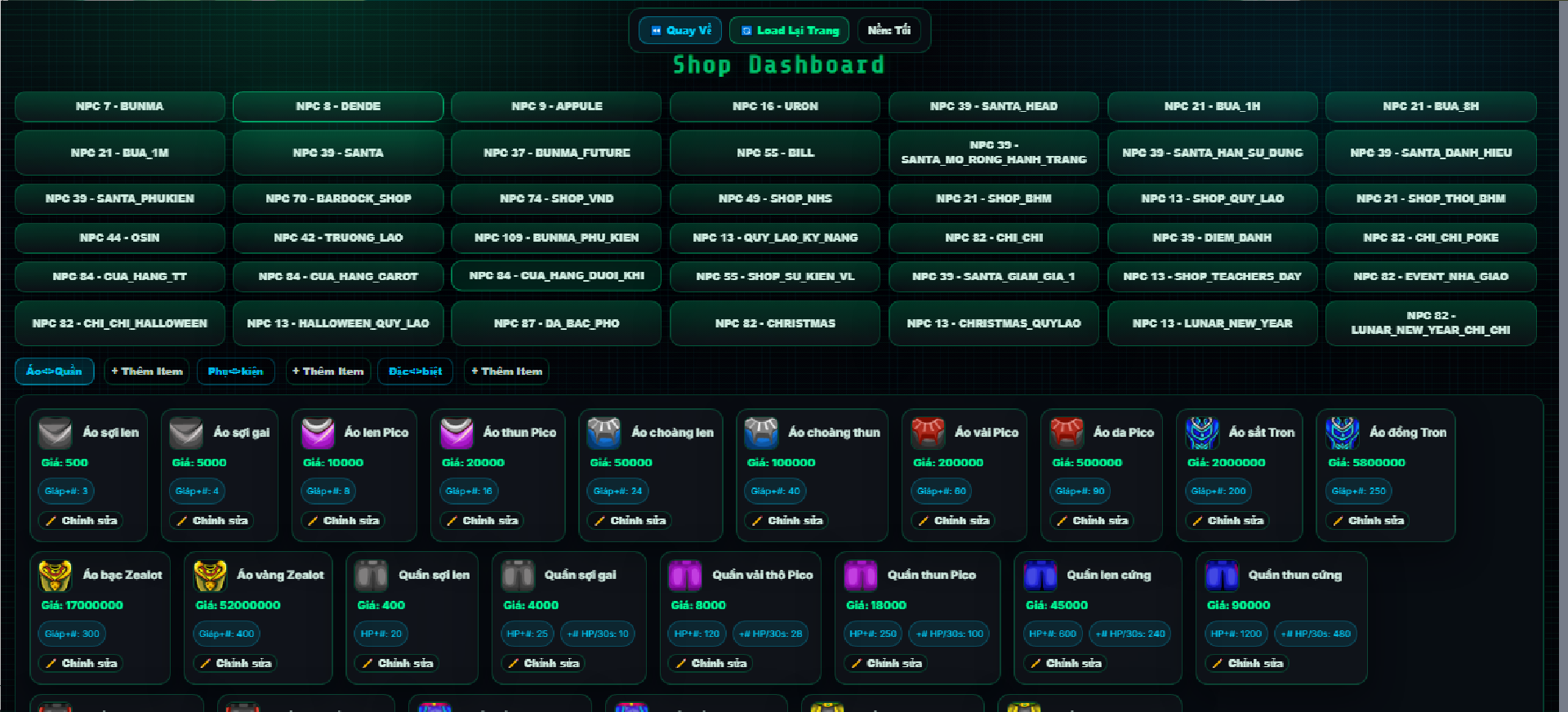Click the Áo bạc Zealot item icon
Screen dimensions: 1568x712
tap(56, 576)
